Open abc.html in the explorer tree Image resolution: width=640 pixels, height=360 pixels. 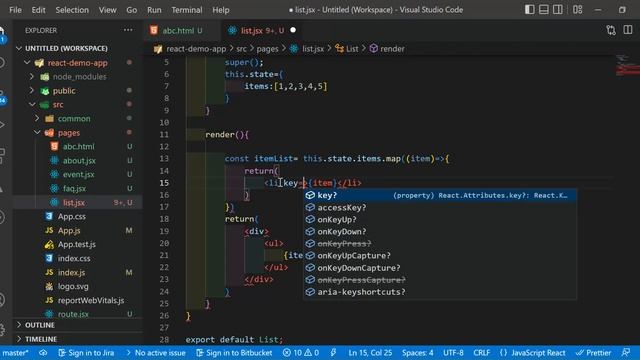tap(78, 147)
